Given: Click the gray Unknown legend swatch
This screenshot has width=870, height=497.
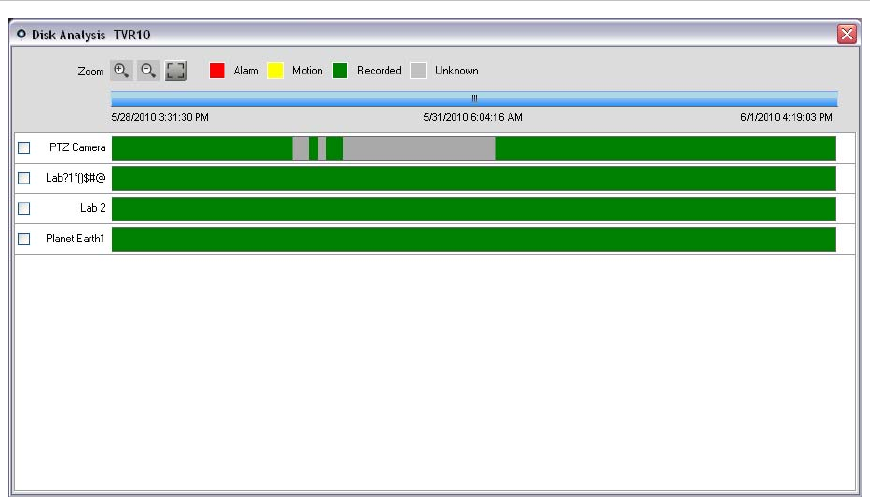Looking at the screenshot, I should click(418, 70).
